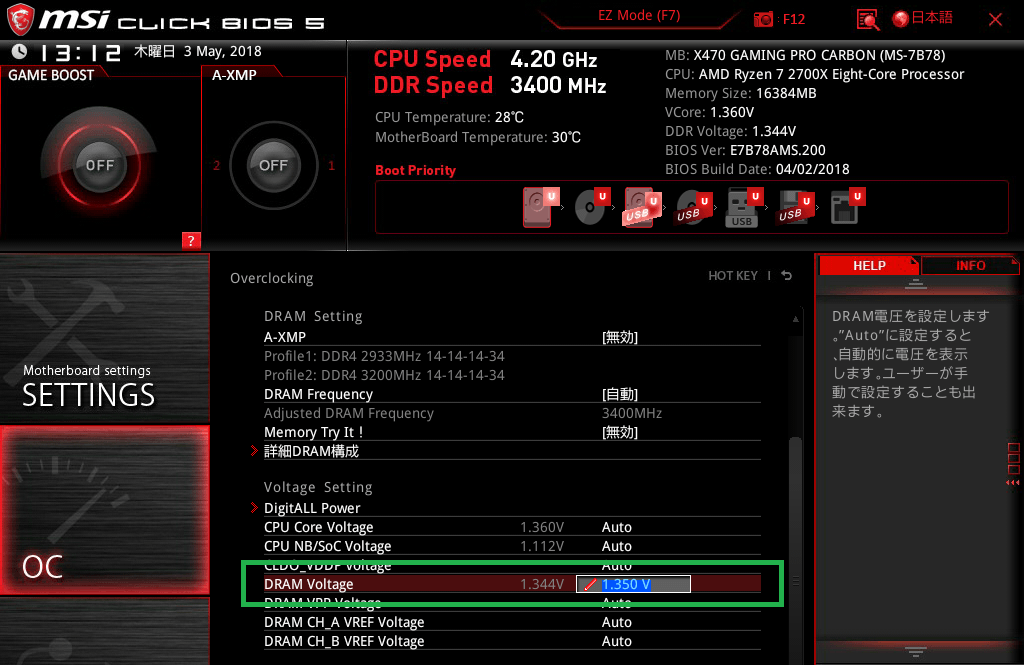Exit the BIOS with the red X

995,20
